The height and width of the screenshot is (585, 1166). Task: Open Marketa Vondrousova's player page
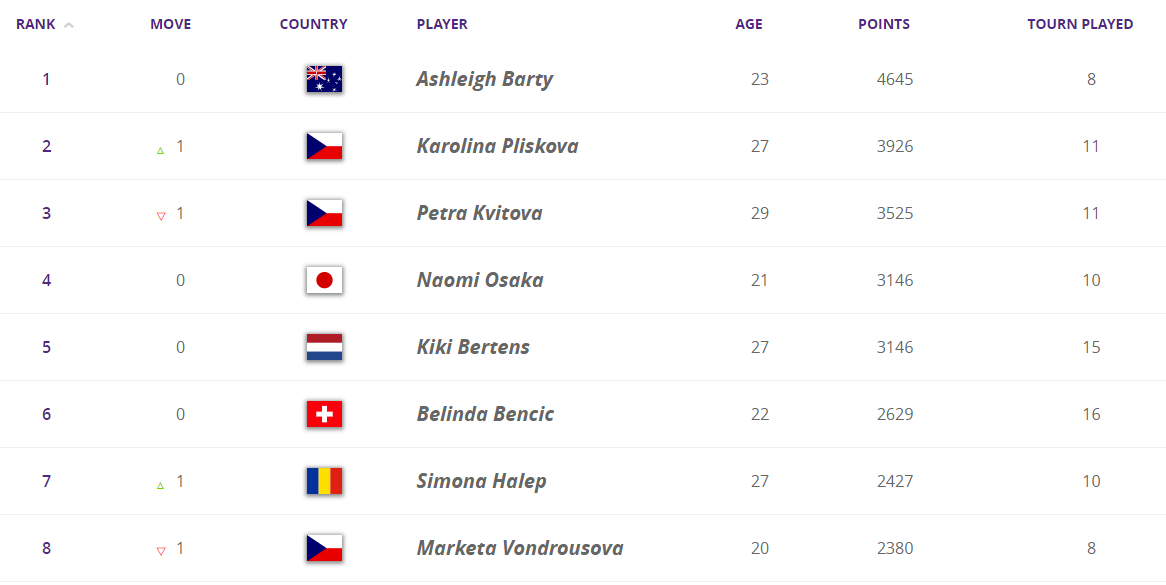point(520,548)
